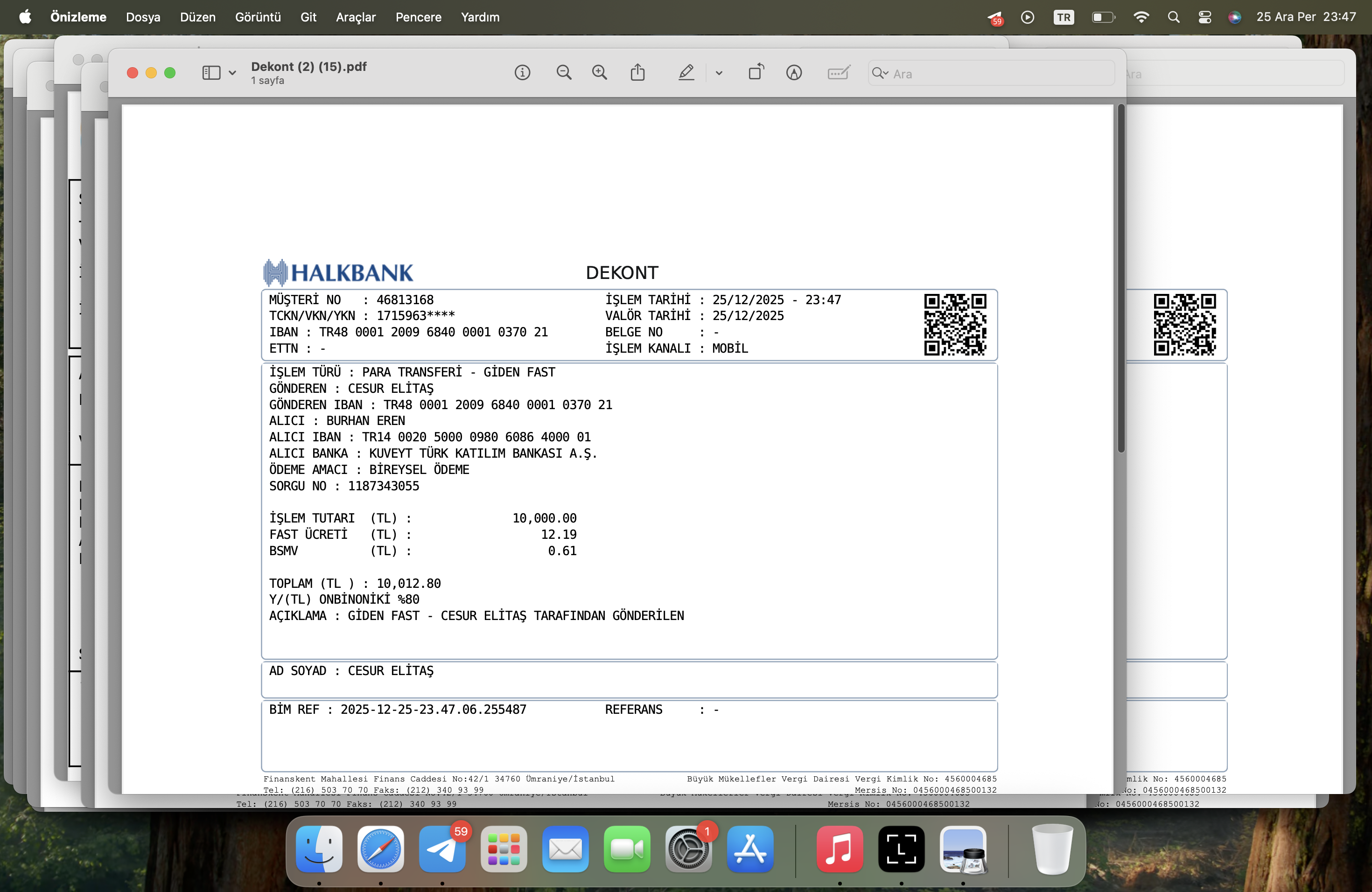Viewport: 1372px width, 892px height.
Task: Launch Safari from the Dock
Action: [x=380, y=850]
